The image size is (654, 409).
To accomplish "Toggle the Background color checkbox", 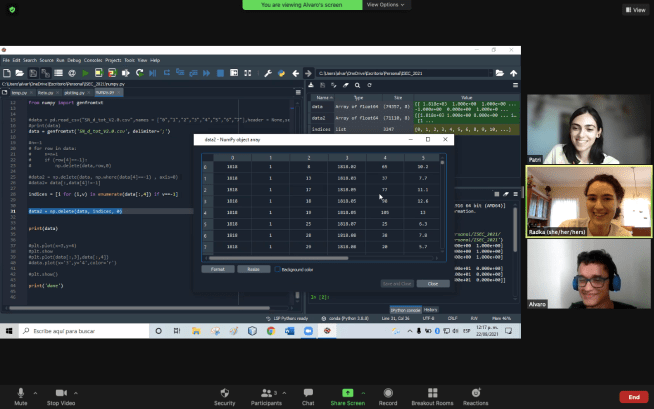I will point(277,269).
